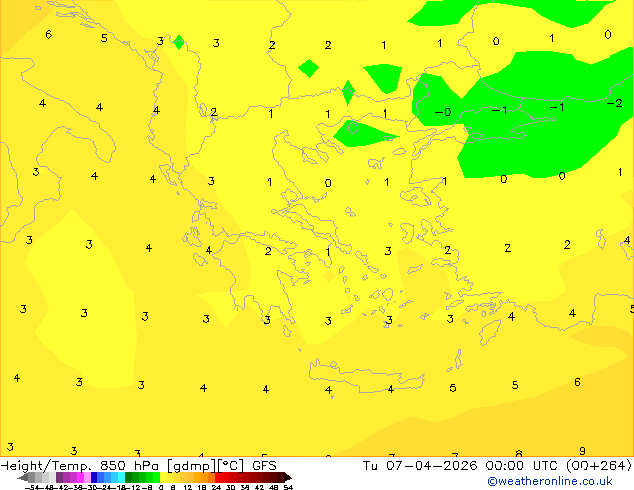Pick the magenta legend swatch
This screenshot has width=634, height=490.
pos(80,478)
